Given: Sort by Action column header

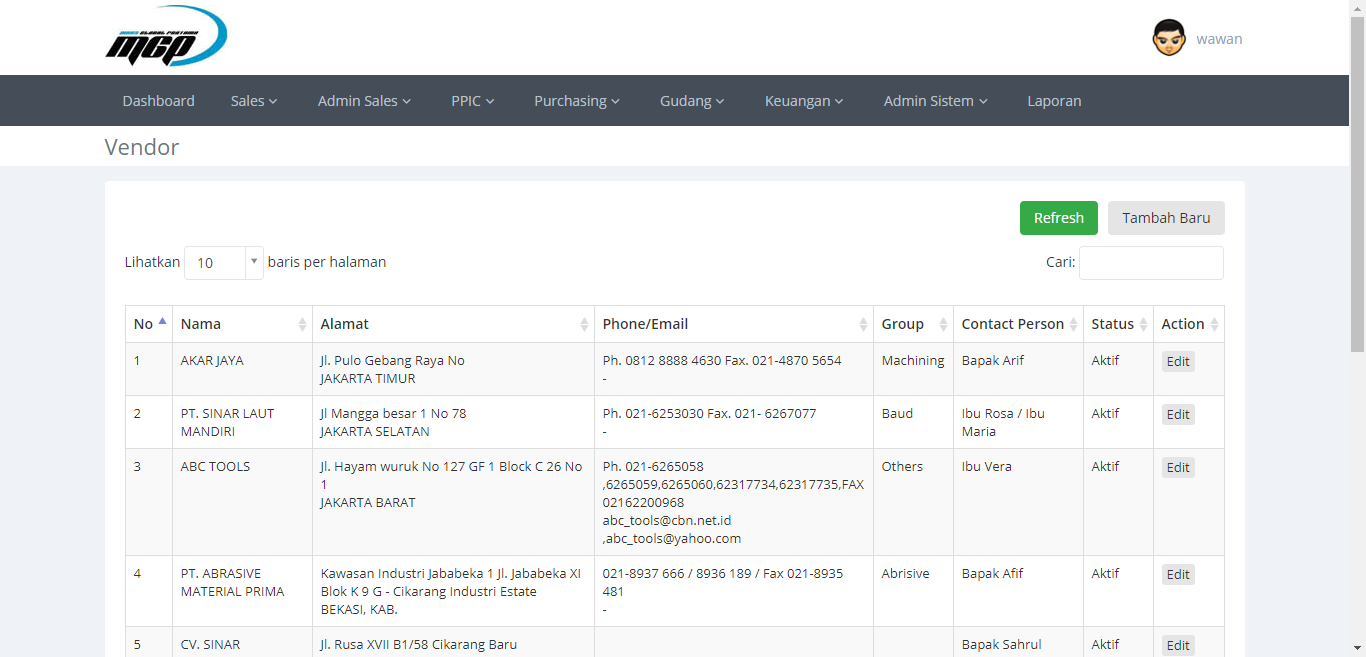Looking at the screenshot, I should [1188, 324].
